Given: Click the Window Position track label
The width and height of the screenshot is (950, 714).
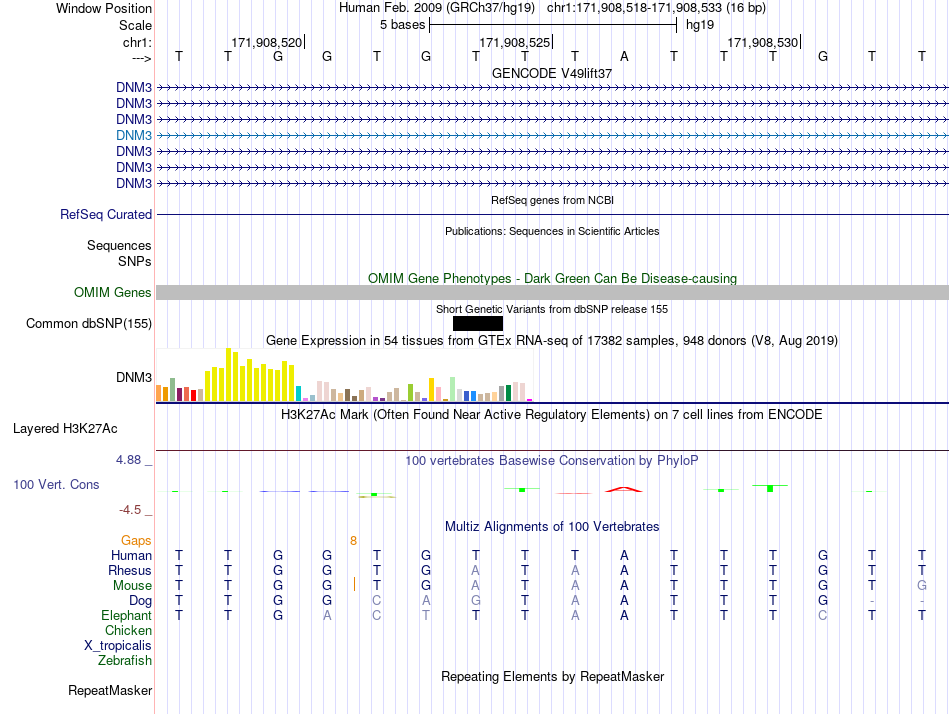Looking at the screenshot, I should click(x=104, y=8).
